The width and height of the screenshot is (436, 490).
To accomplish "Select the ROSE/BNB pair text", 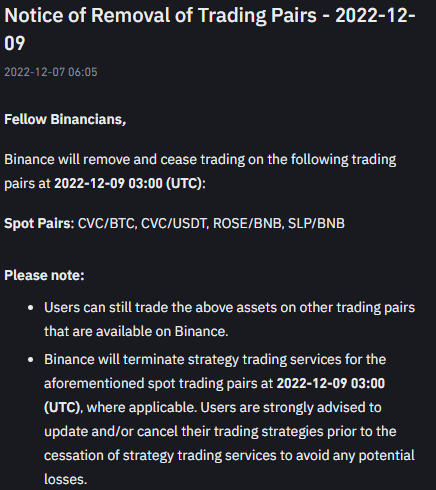I will click(247, 223).
